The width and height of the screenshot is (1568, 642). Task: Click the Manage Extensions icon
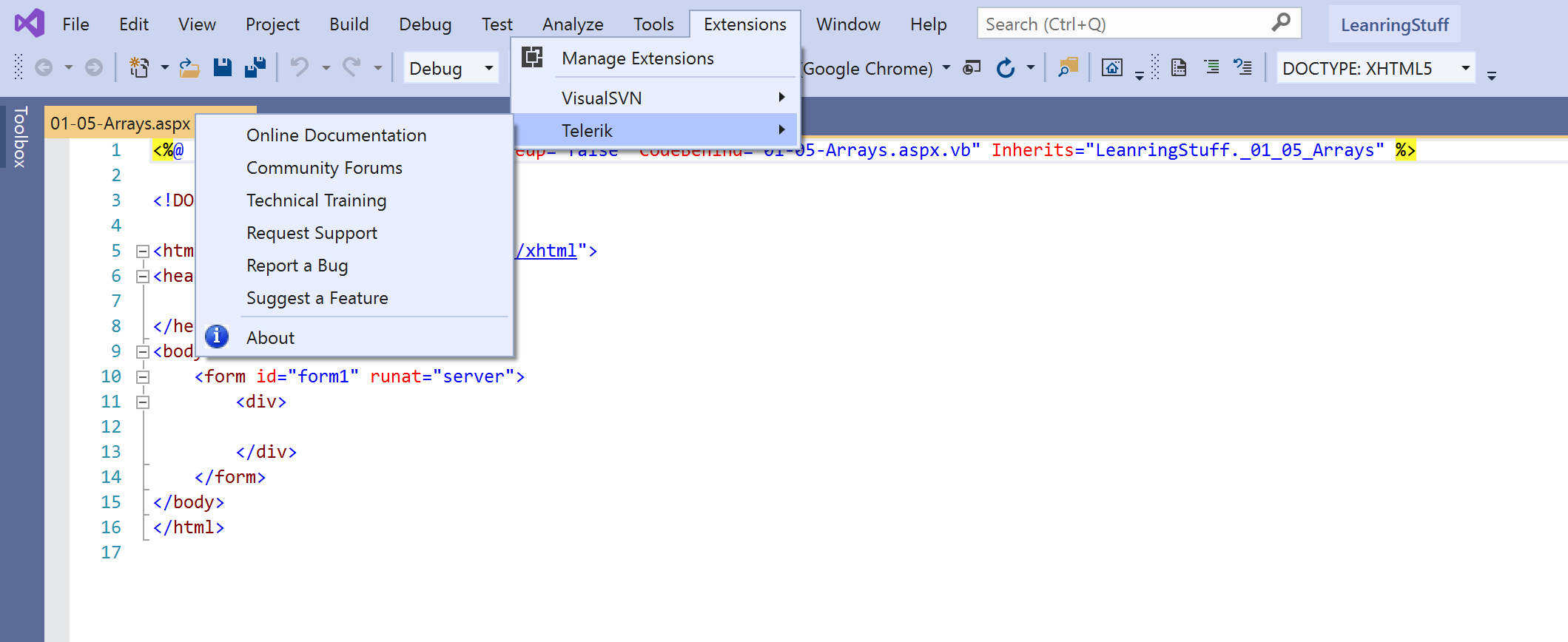(533, 58)
